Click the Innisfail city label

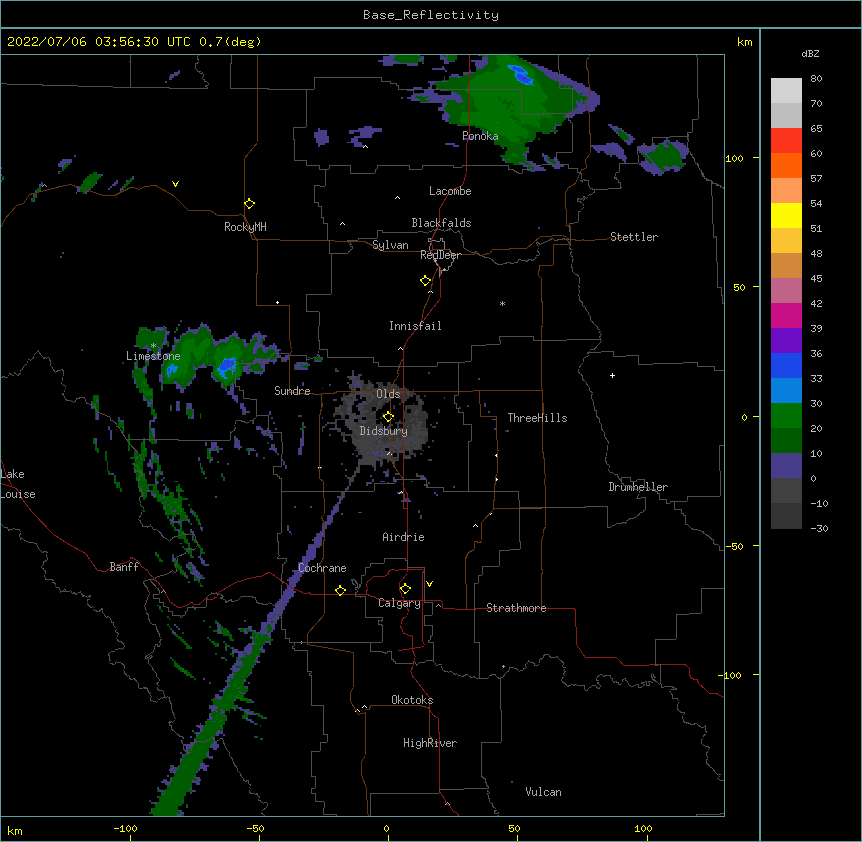(415, 326)
